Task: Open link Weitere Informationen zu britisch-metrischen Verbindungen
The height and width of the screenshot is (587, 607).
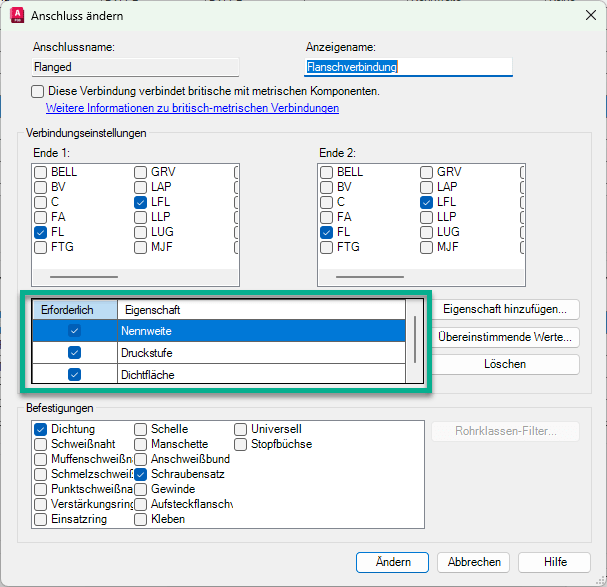Action: coord(192,108)
